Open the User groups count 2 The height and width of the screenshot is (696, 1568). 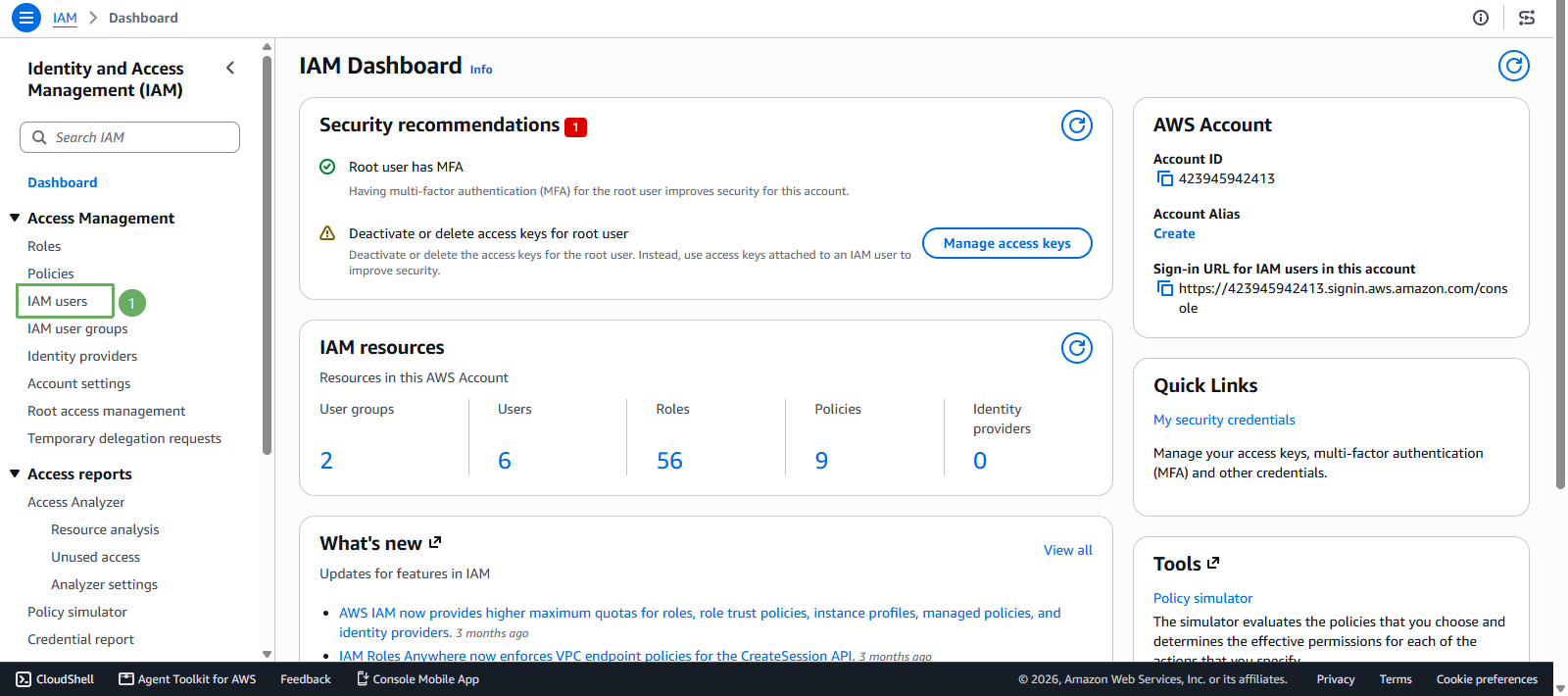click(x=326, y=461)
